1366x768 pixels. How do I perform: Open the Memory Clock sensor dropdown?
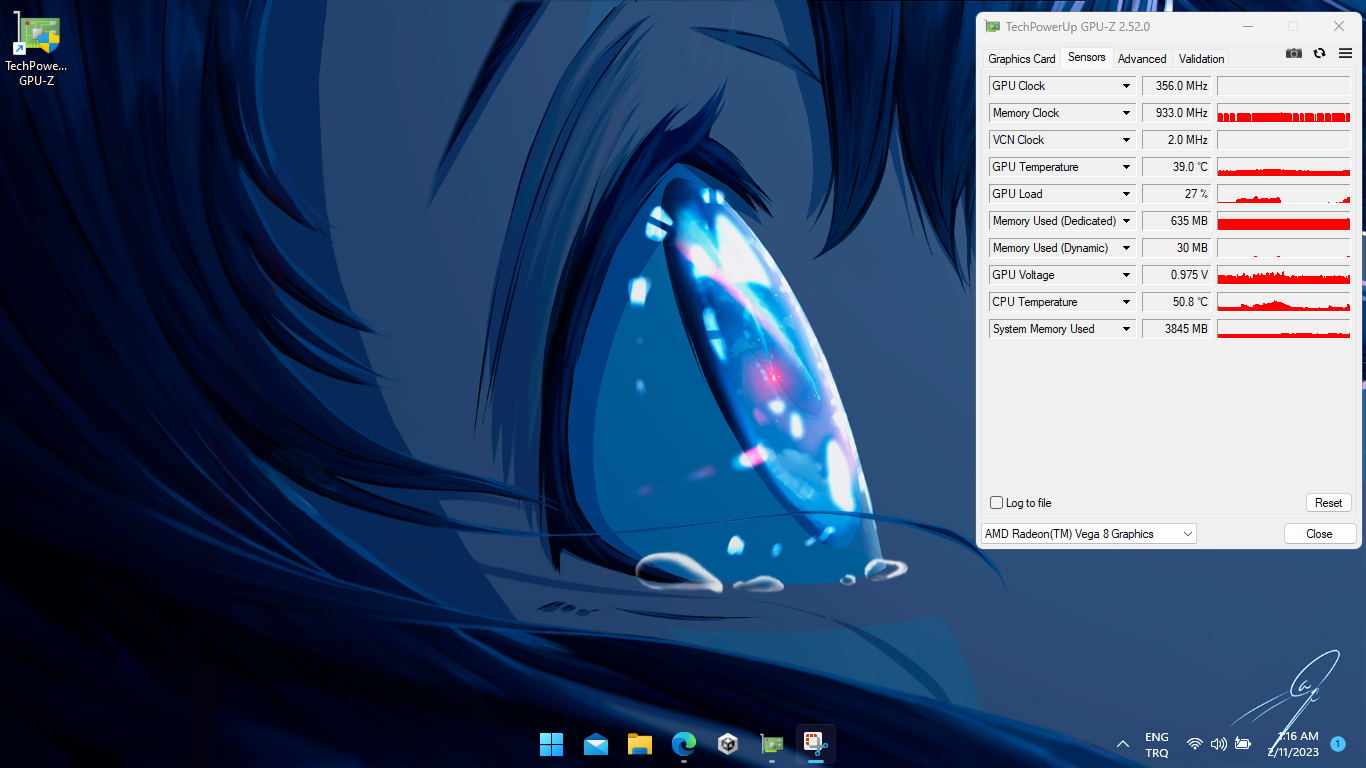point(1127,113)
